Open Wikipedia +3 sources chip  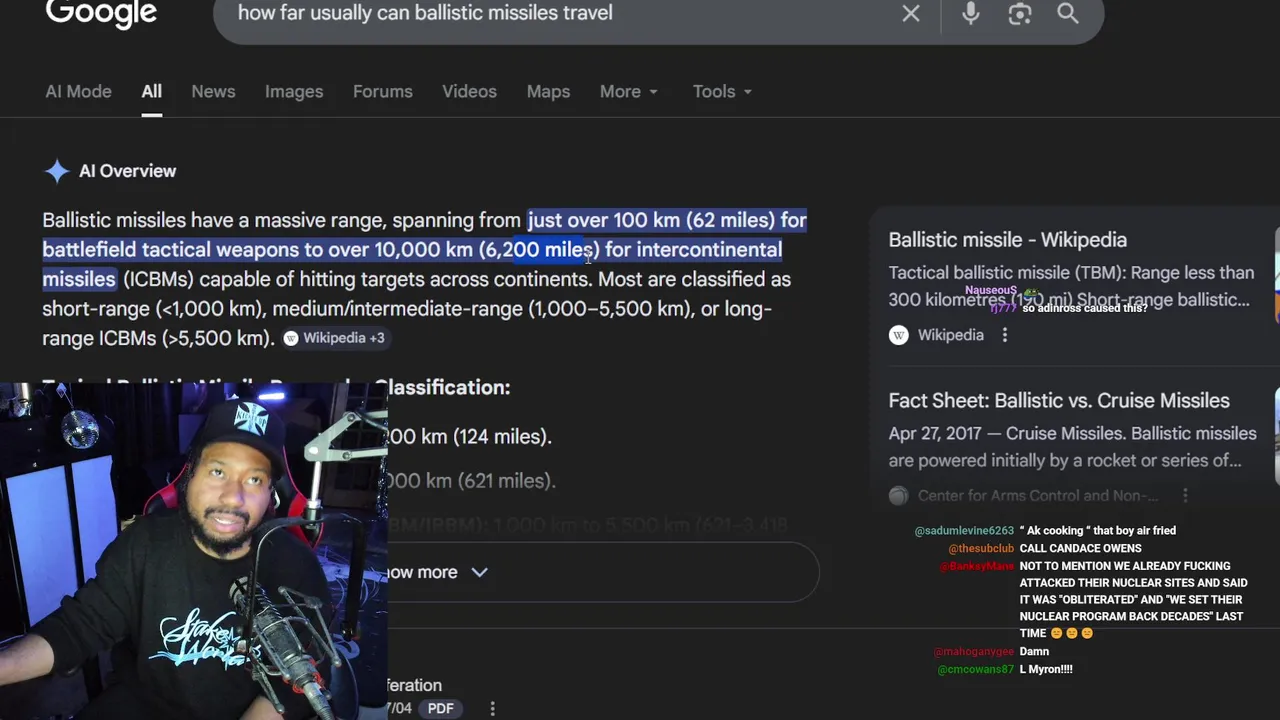coord(334,338)
